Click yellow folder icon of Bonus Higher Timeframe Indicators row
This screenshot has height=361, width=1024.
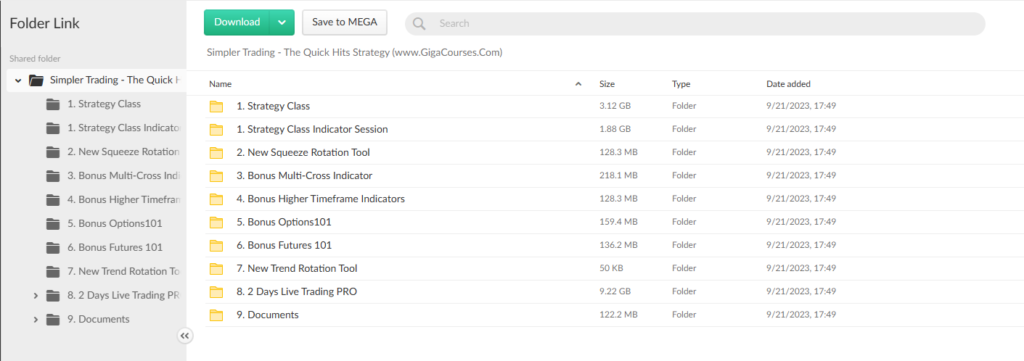(216, 199)
